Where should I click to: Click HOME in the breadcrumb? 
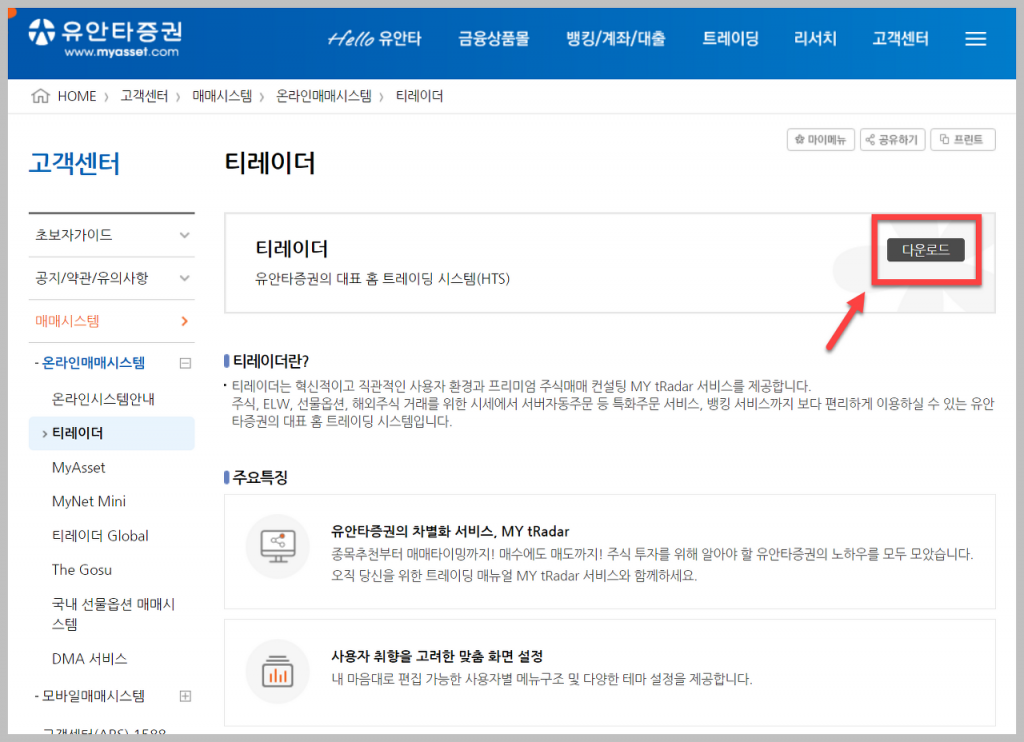(x=76, y=96)
